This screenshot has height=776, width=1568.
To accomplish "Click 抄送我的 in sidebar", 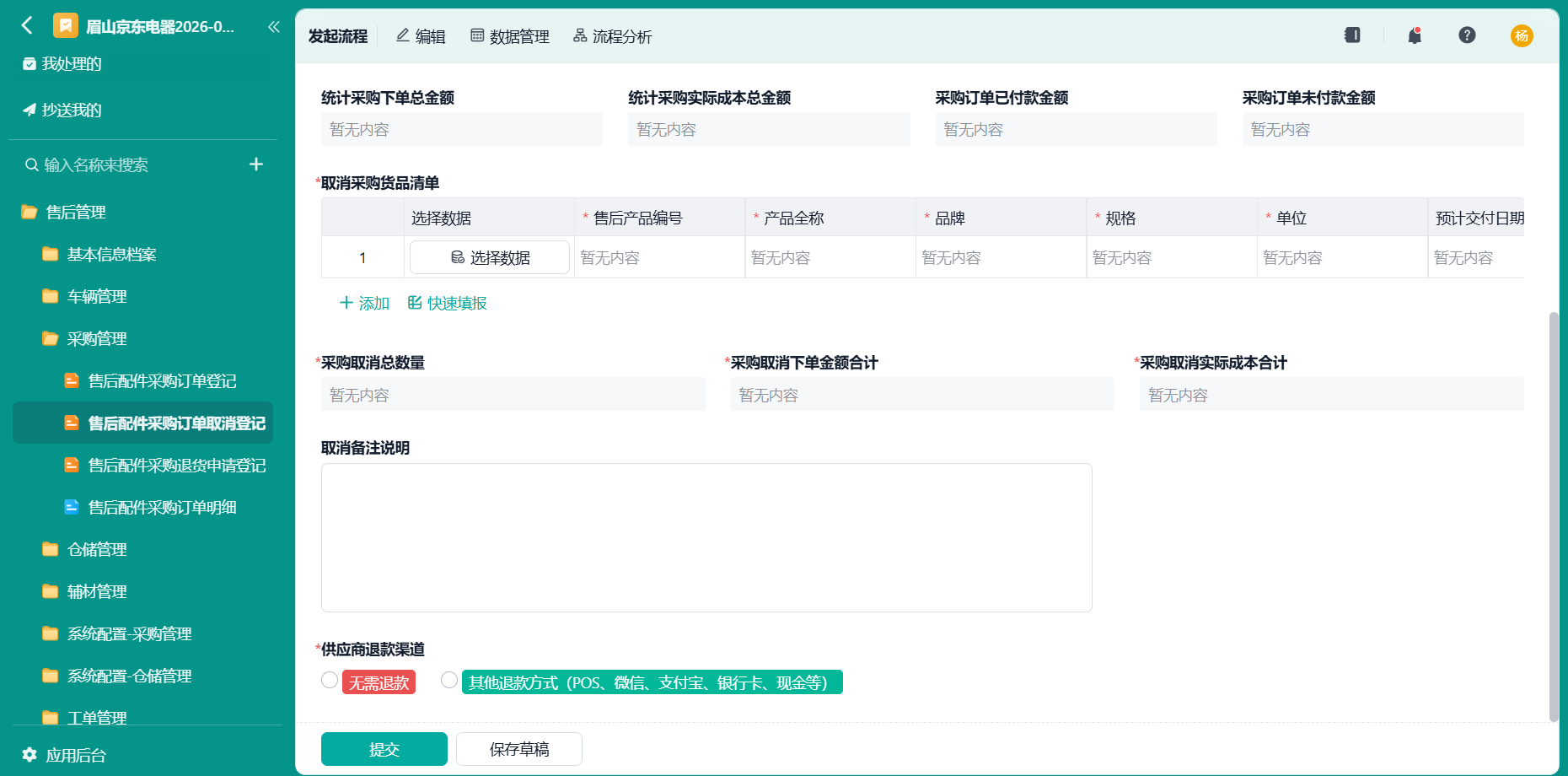I will click(72, 110).
